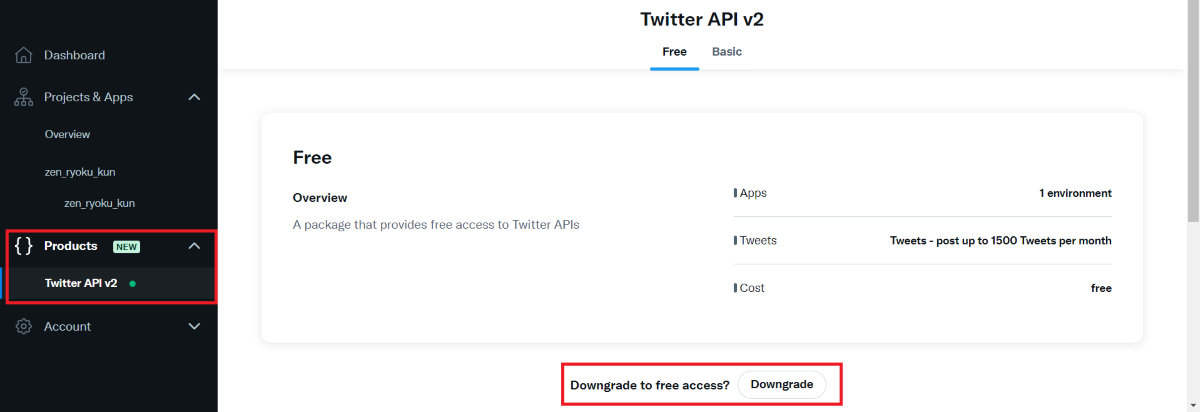Viewport: 1200px width, 412px height.
Task: Collapse the Products section chevron
Action: pyautogui.click(x=194, y=246)
